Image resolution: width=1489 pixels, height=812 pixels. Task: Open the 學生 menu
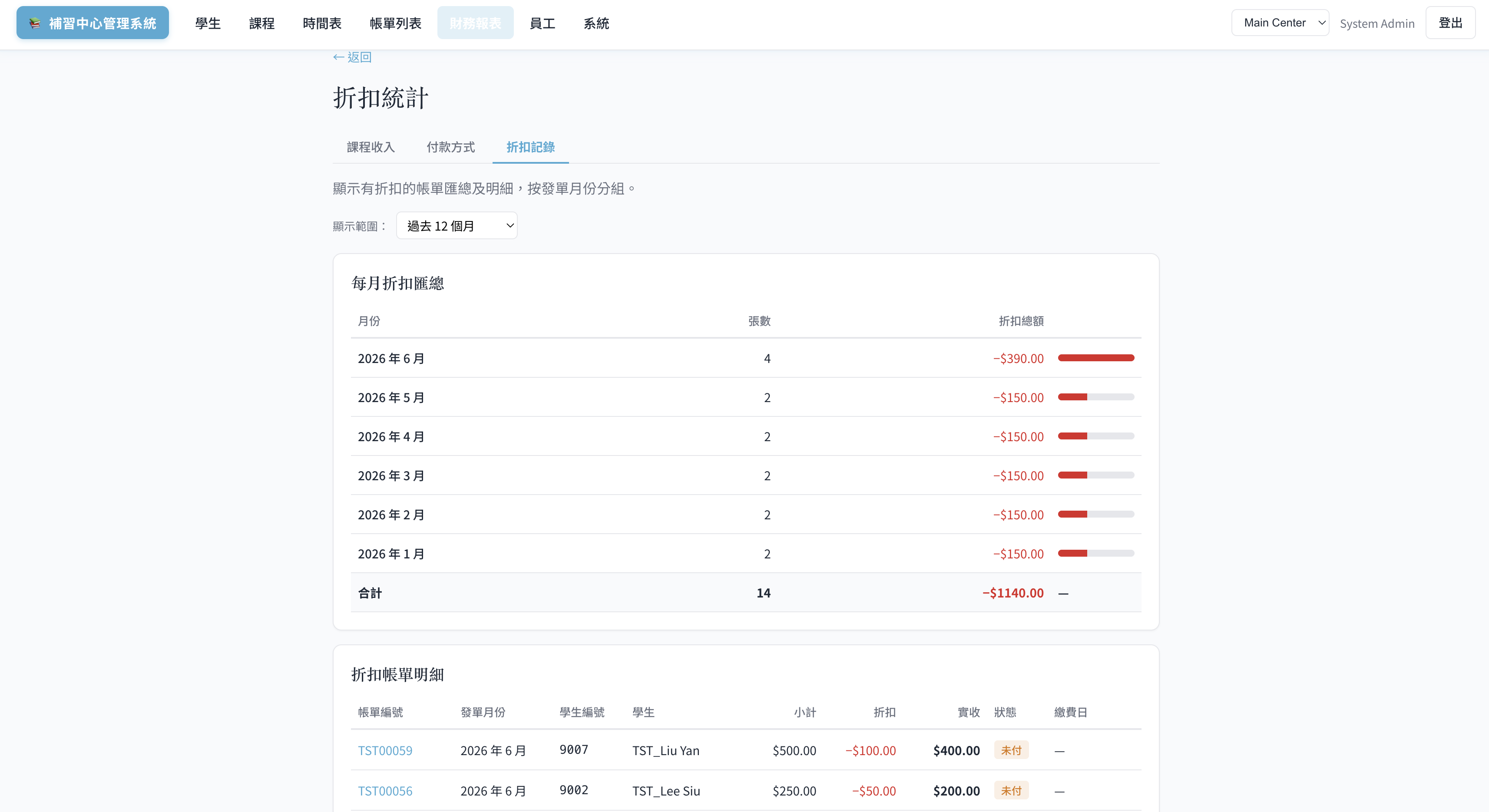tap(208, 23)
